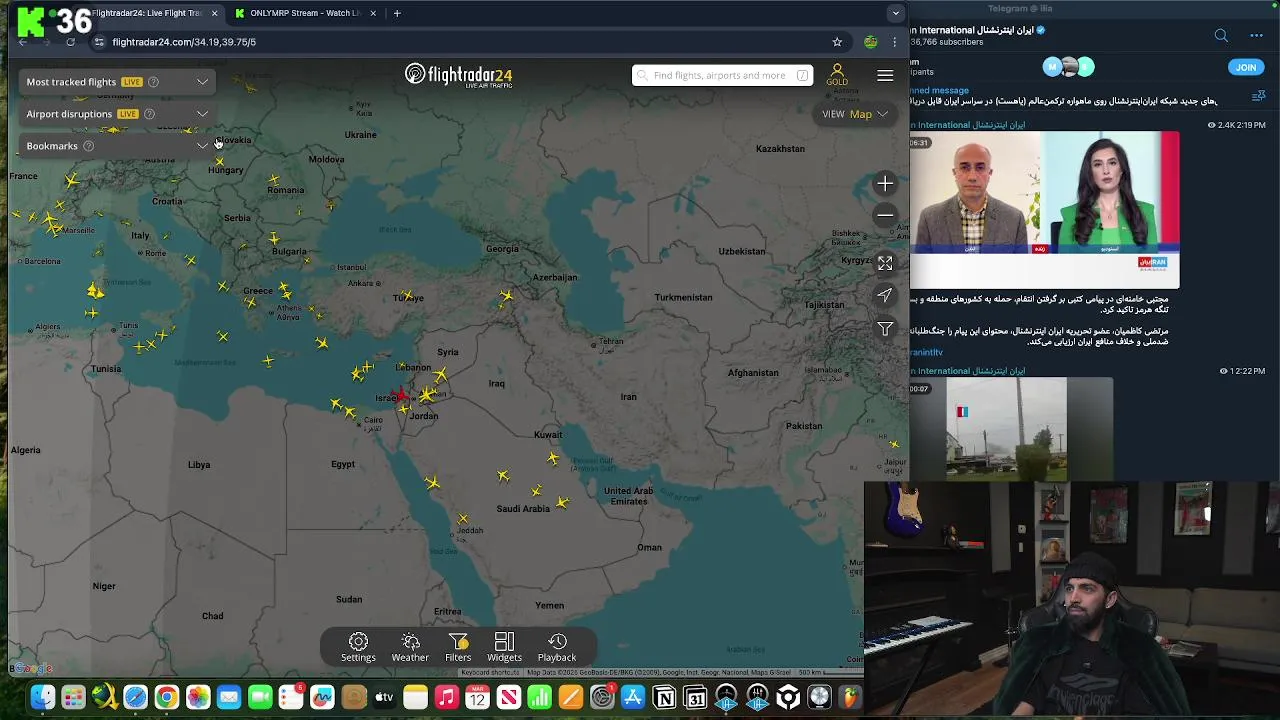Close the ONLYMRP Stream tab
The height and width of the screenshot is (720, 1280).
pos(373,13)
